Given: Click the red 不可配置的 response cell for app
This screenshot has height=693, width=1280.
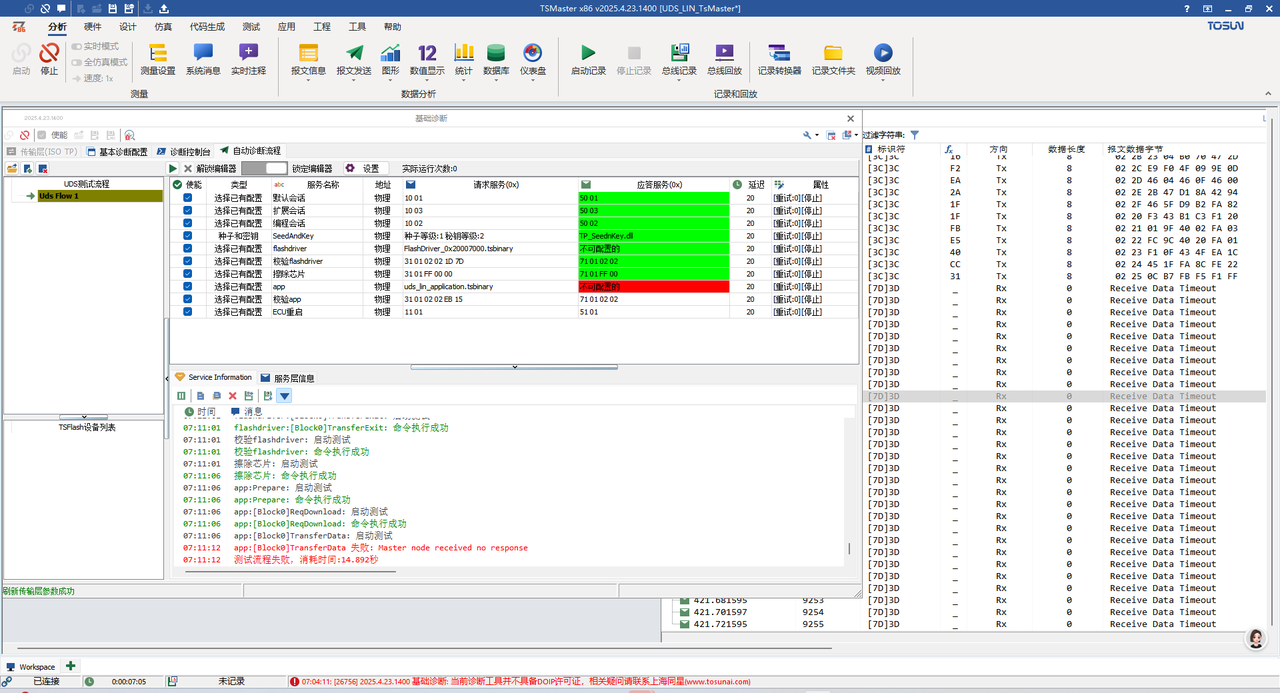Looking at the screenshot, I should pyautogui.click(x=654, y=286).
